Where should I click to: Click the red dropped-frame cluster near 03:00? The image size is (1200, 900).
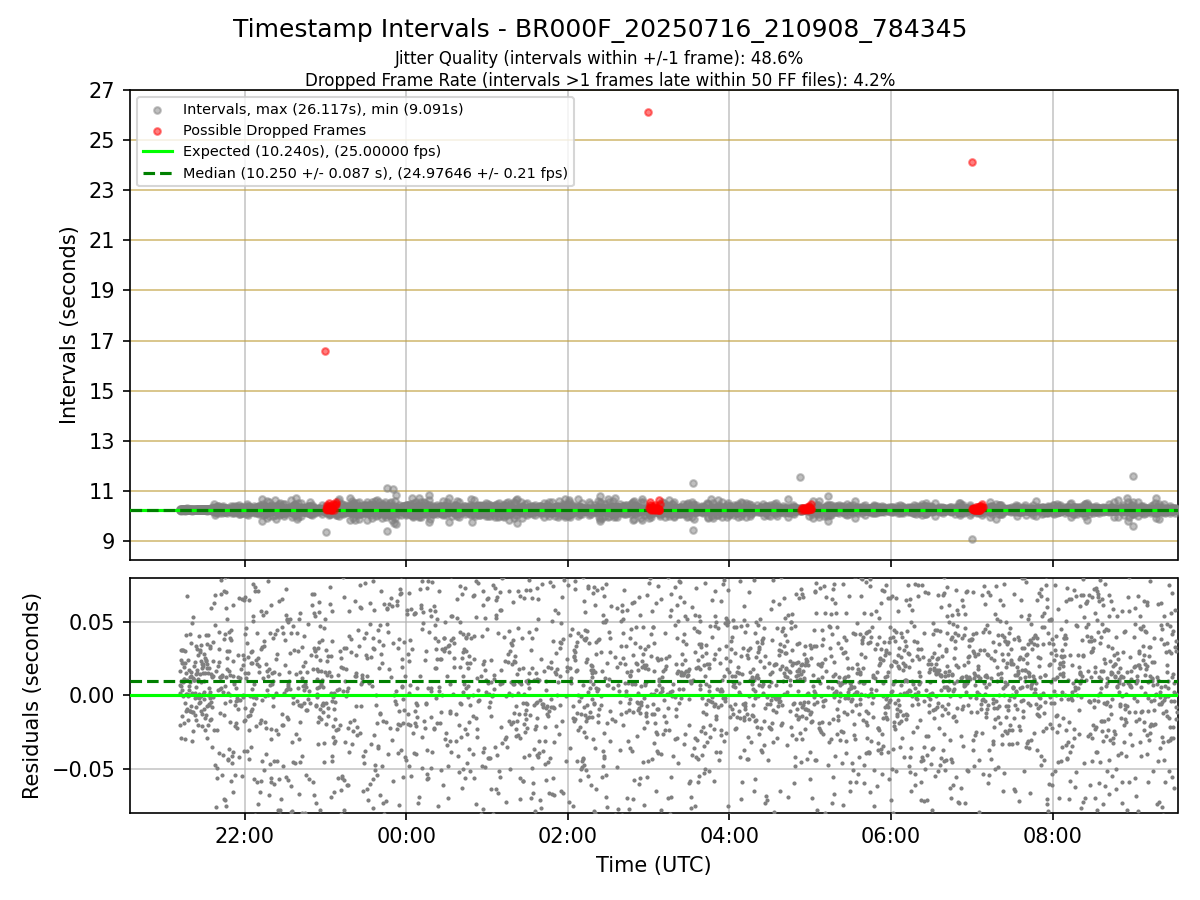[654, 507]
